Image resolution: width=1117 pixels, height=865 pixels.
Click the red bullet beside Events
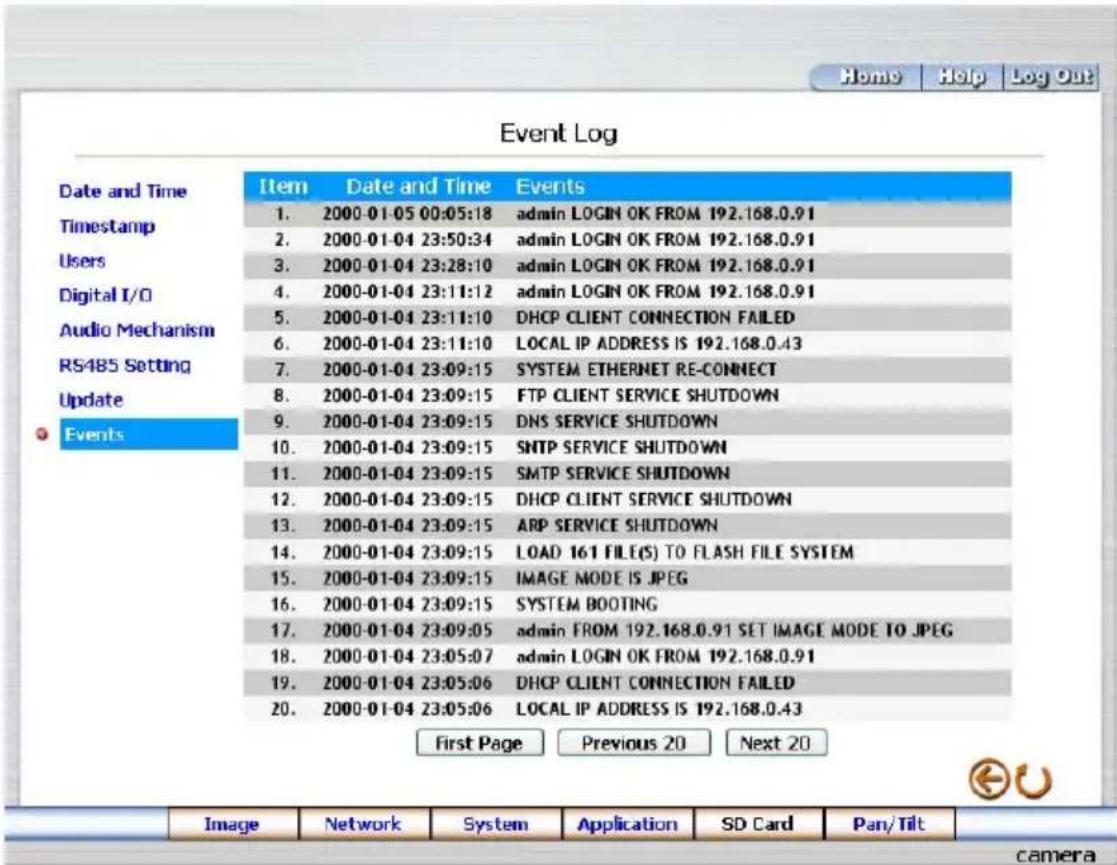click(43, 434)
